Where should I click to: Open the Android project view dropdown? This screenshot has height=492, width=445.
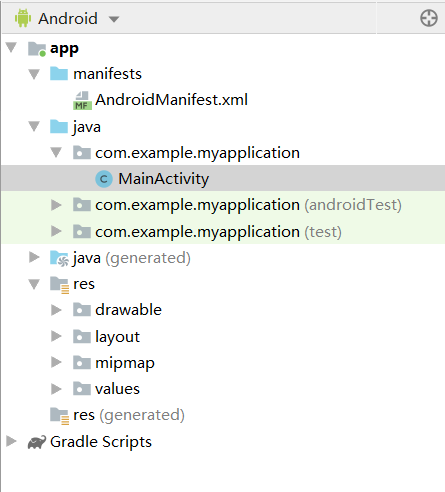point(114,19)
